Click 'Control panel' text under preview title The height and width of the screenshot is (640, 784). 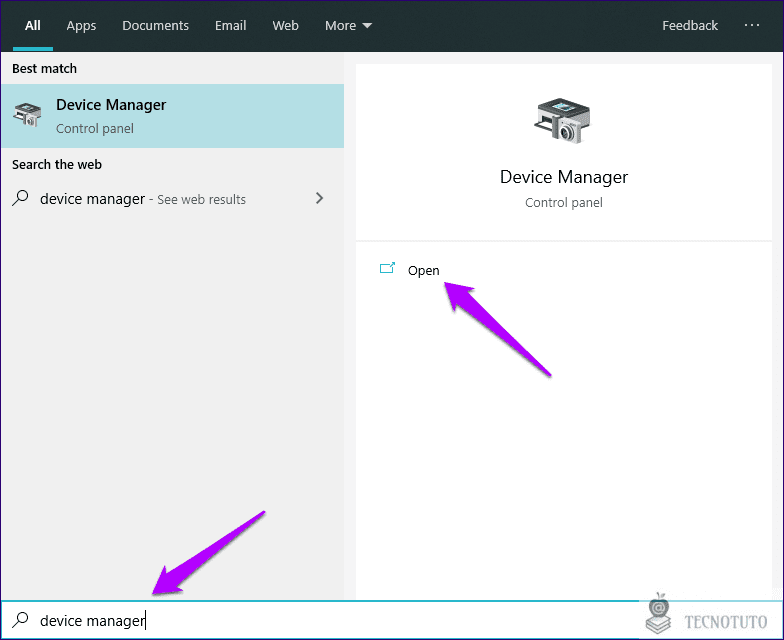tap(564, 202)
